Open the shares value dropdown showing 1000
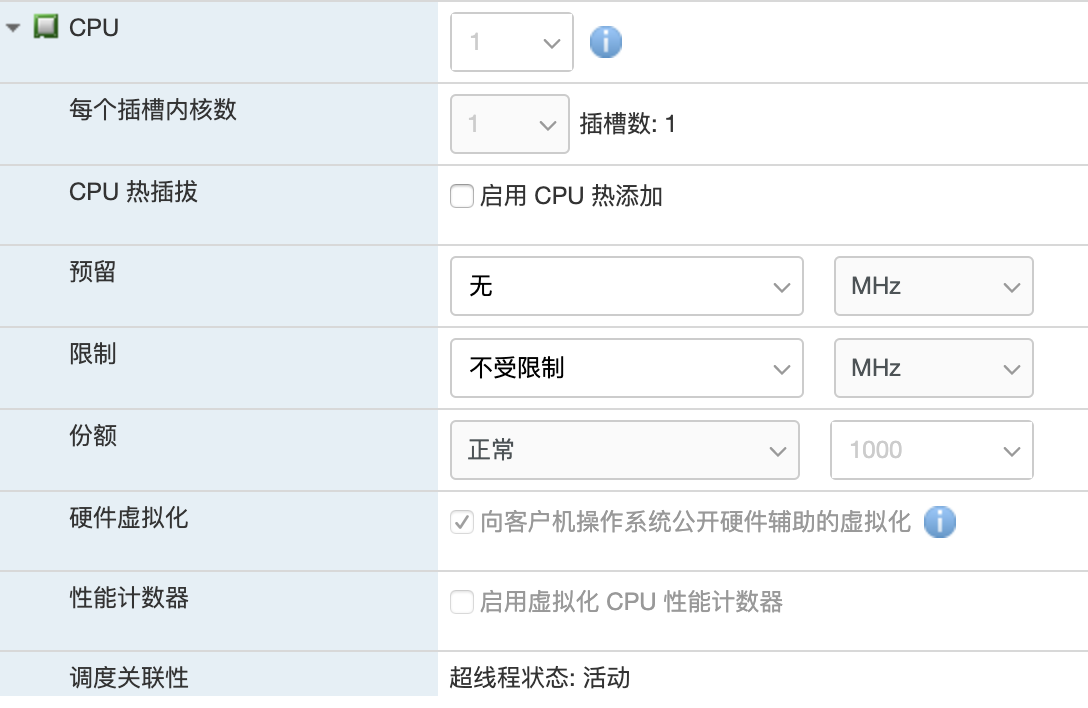 click(1012, 450)
